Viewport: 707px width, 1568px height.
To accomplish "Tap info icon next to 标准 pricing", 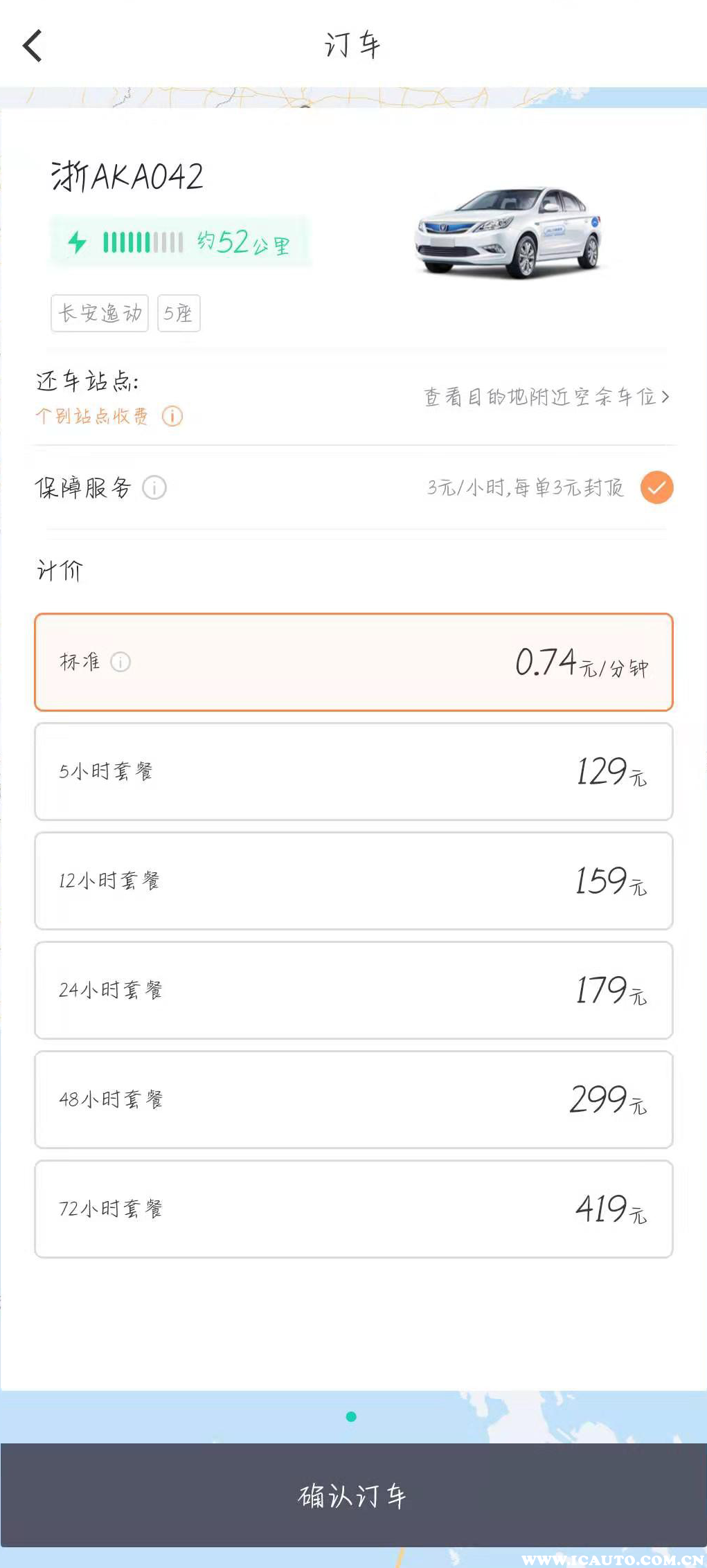I will [x=120, y=662].
